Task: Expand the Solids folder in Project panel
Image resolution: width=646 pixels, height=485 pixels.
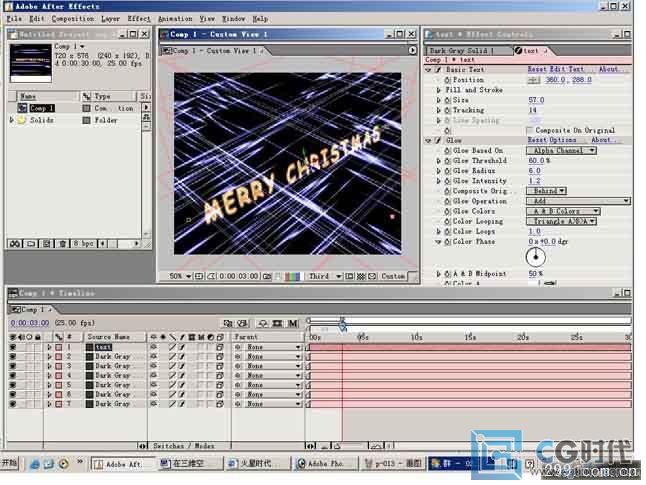Action: point(12,120)
